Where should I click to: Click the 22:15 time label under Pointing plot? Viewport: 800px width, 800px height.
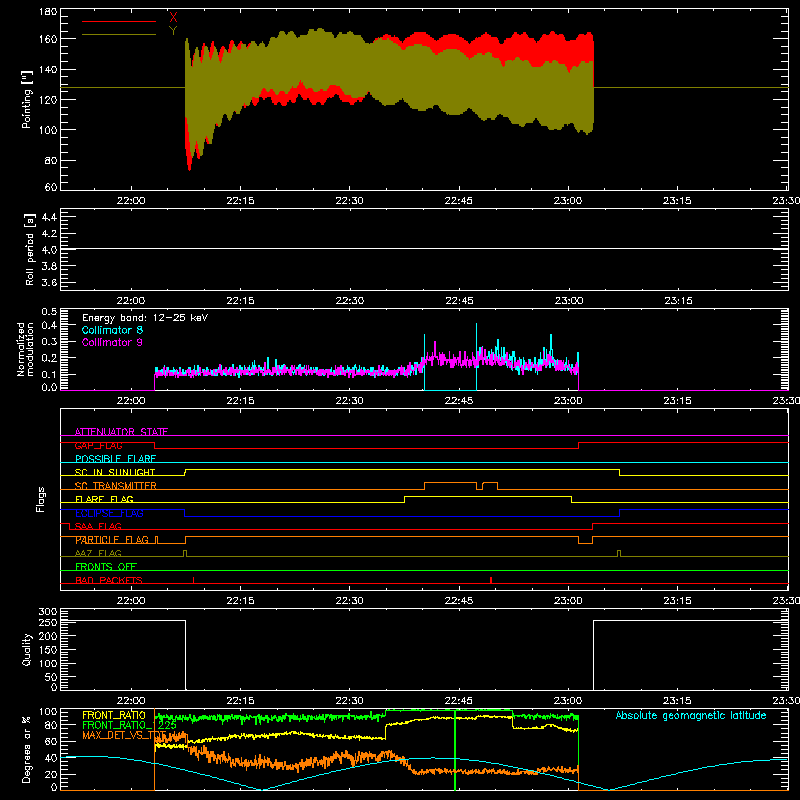point(240,201)
